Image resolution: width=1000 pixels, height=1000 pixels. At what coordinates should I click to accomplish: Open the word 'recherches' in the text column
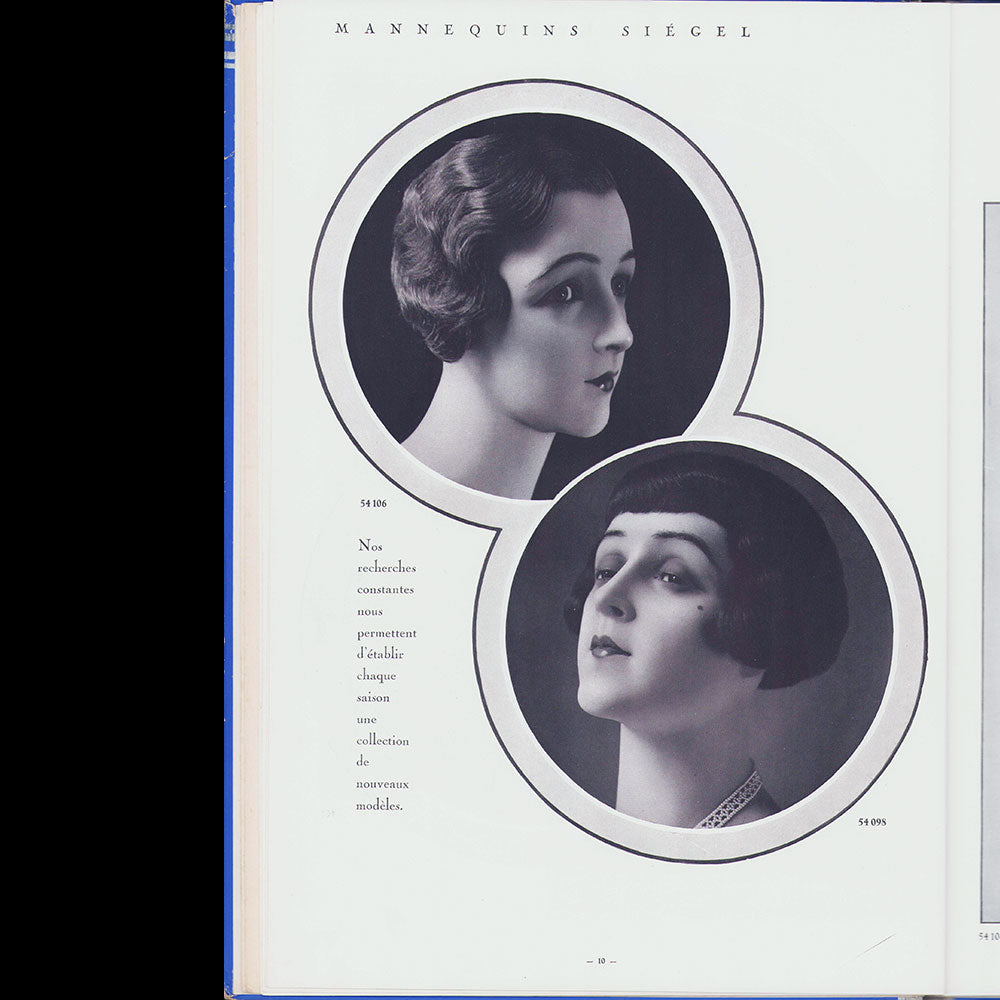coord(388,568)
